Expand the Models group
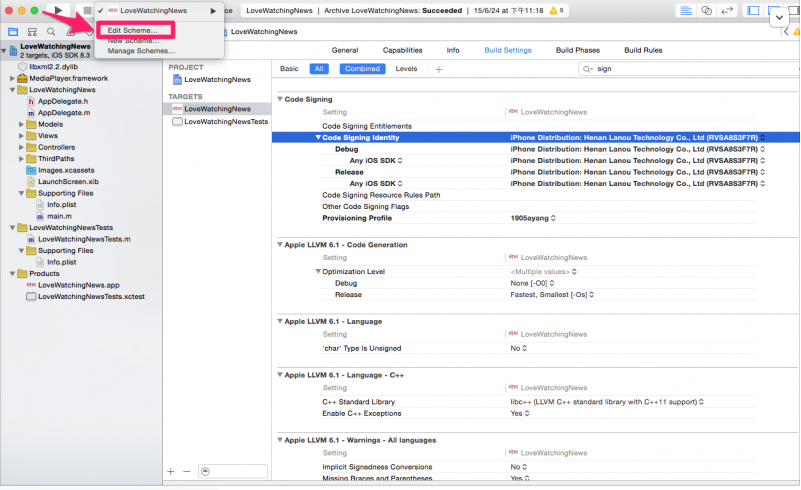 click(x=21, y=124)
